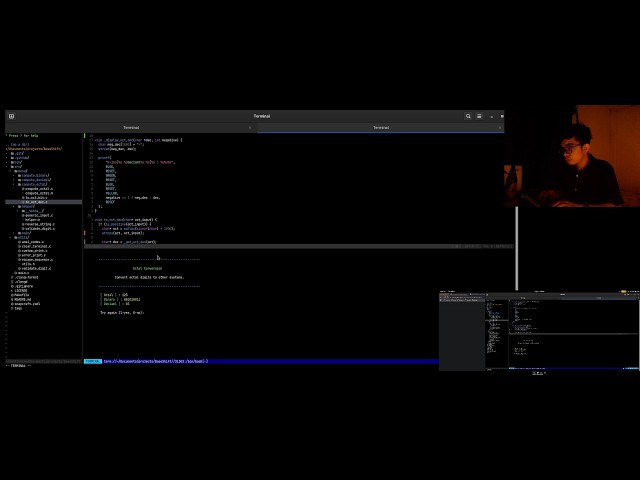Close the second Terminal tab
The width and height of the screenshot is (640, 480).
500,128
